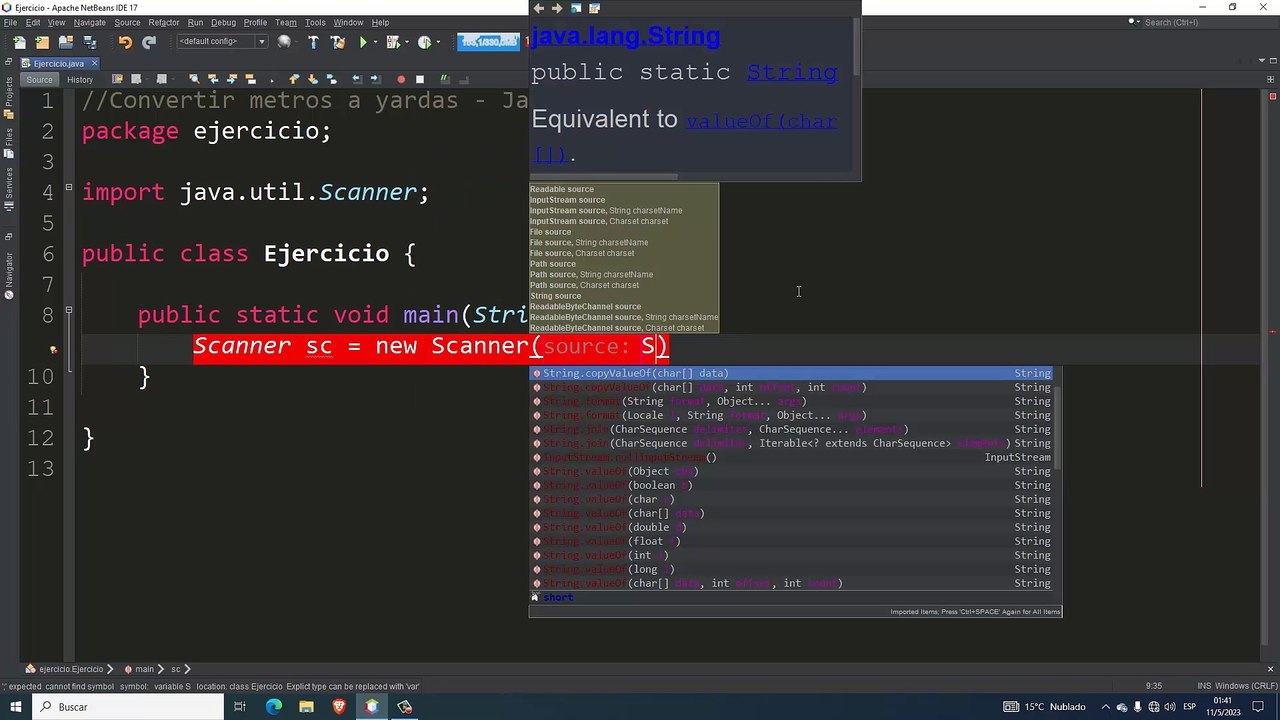Toggle Bookmark icon in editor toolbar
The height and width of the screenshot is (720, 1280).
tap(331, 79)
